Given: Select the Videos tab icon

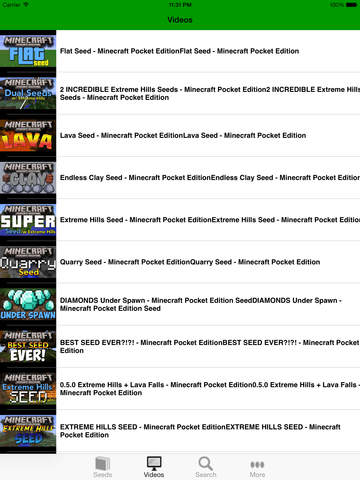Looking at the screenshot, I should [x=154, y=463].
